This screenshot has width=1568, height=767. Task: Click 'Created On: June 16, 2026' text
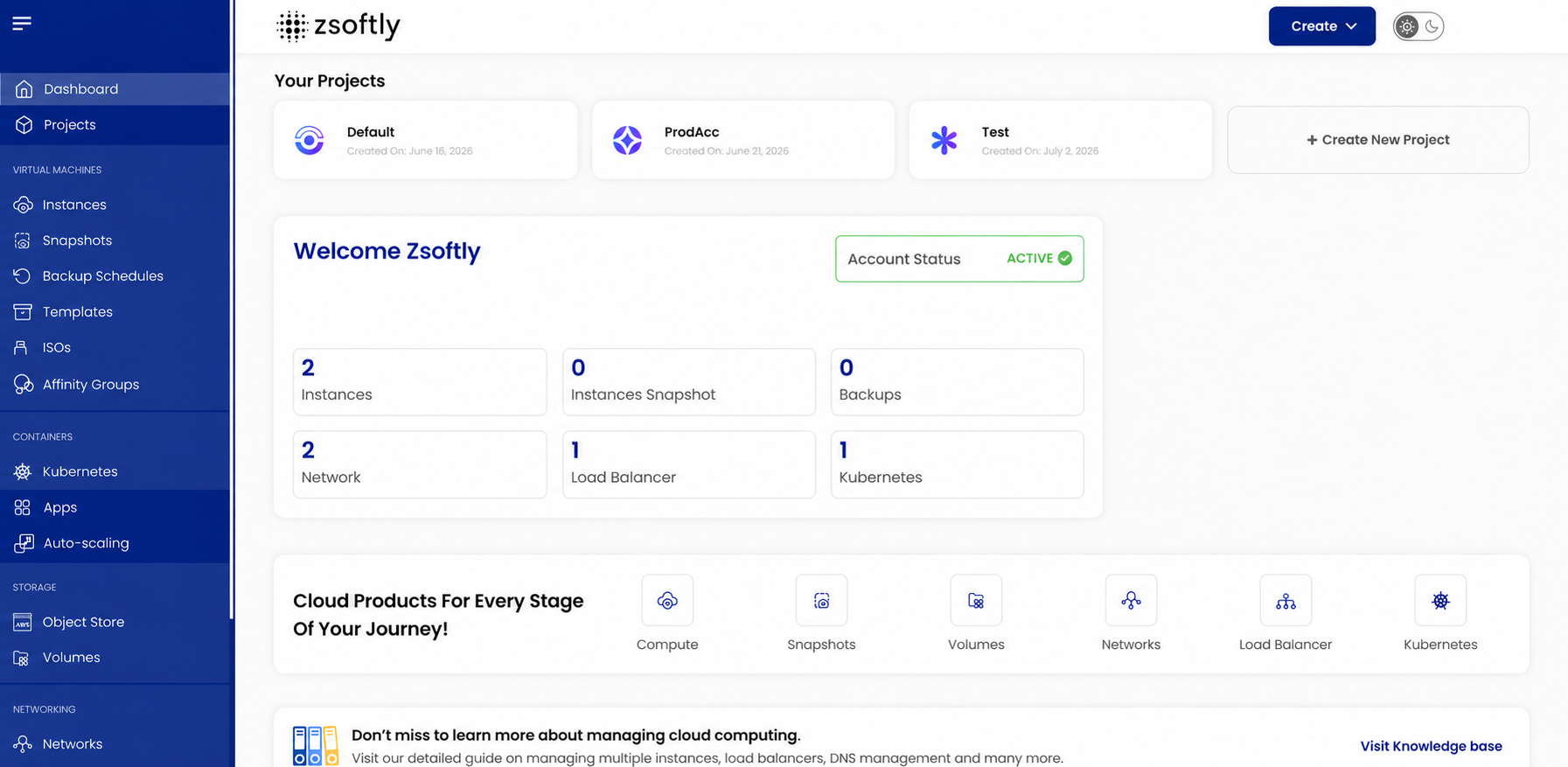(x=409, y=151)
